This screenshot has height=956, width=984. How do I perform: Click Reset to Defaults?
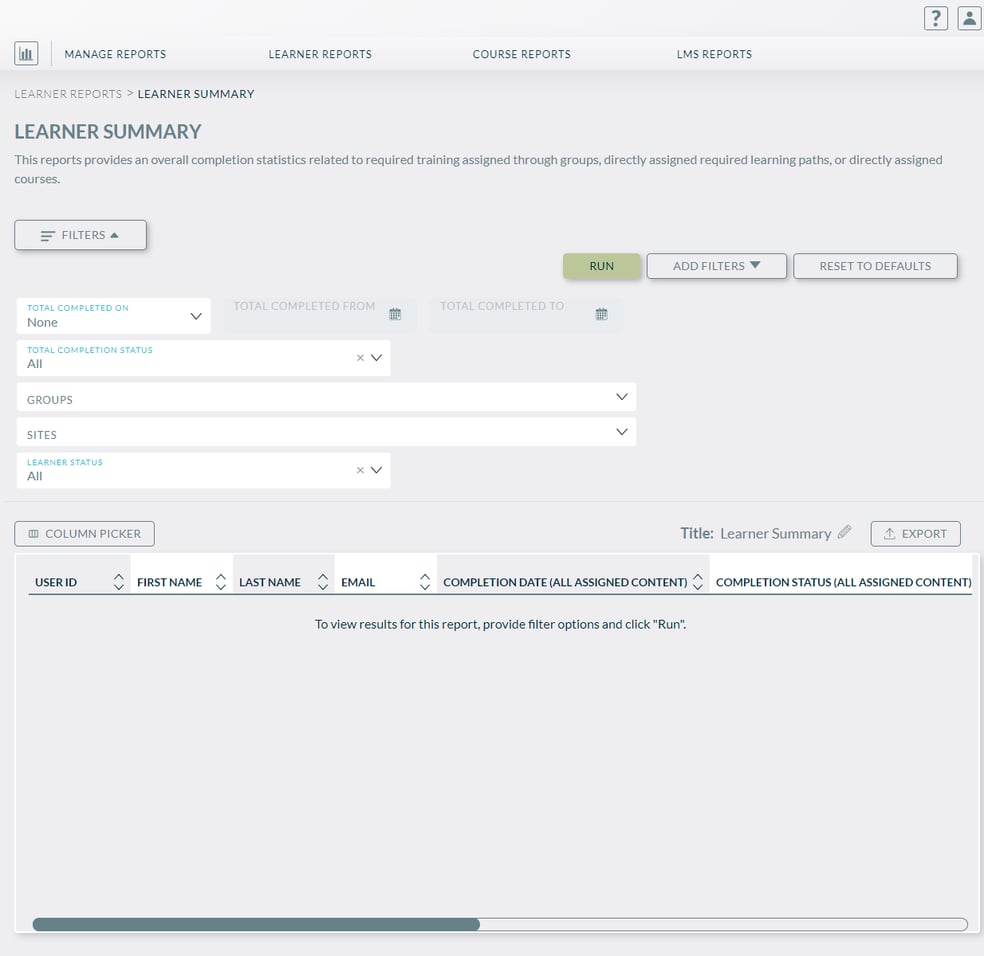(x=875, y=266)
